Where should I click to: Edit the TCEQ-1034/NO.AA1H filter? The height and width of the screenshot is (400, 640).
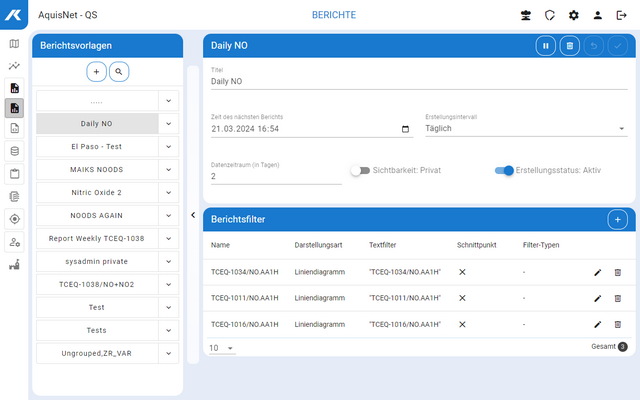click(x=597, y=271)
